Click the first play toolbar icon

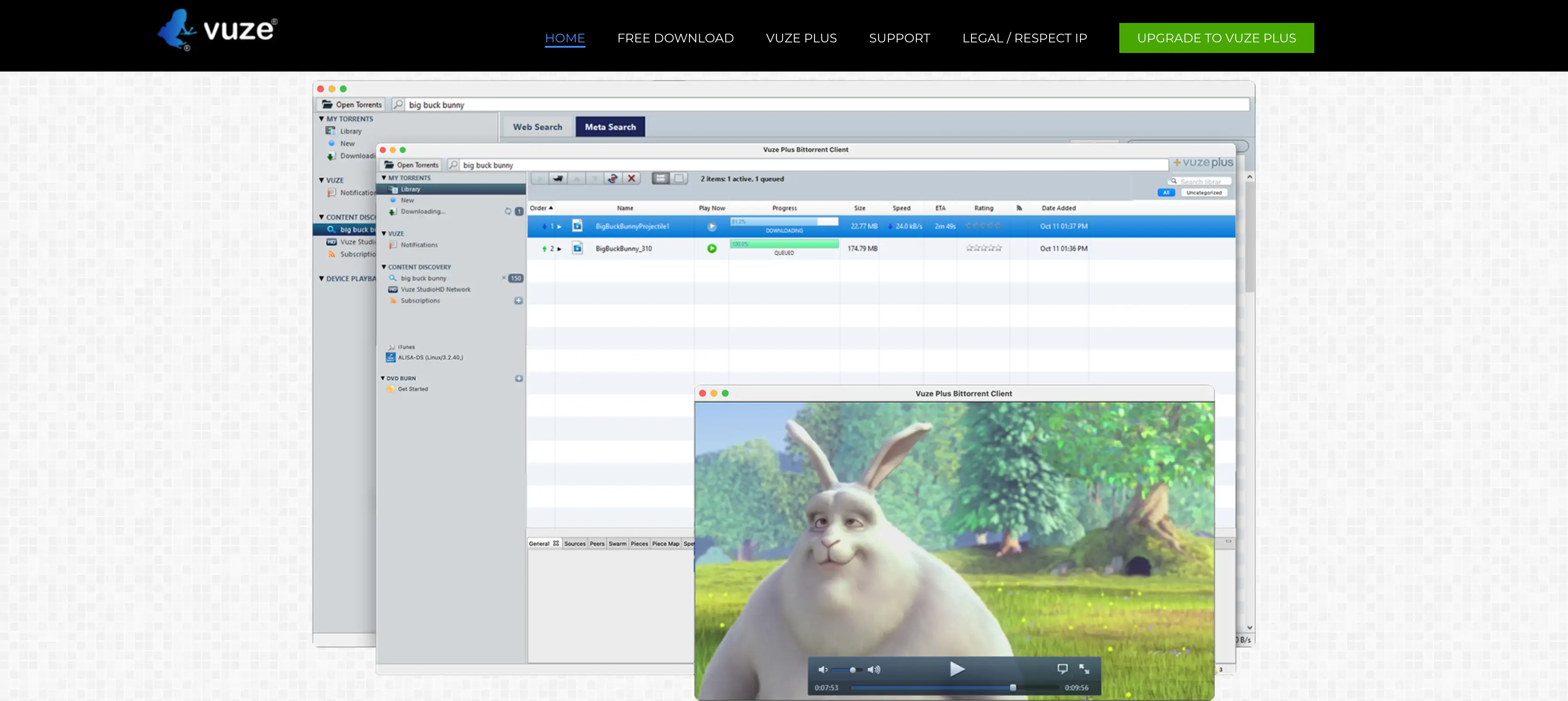539,178
